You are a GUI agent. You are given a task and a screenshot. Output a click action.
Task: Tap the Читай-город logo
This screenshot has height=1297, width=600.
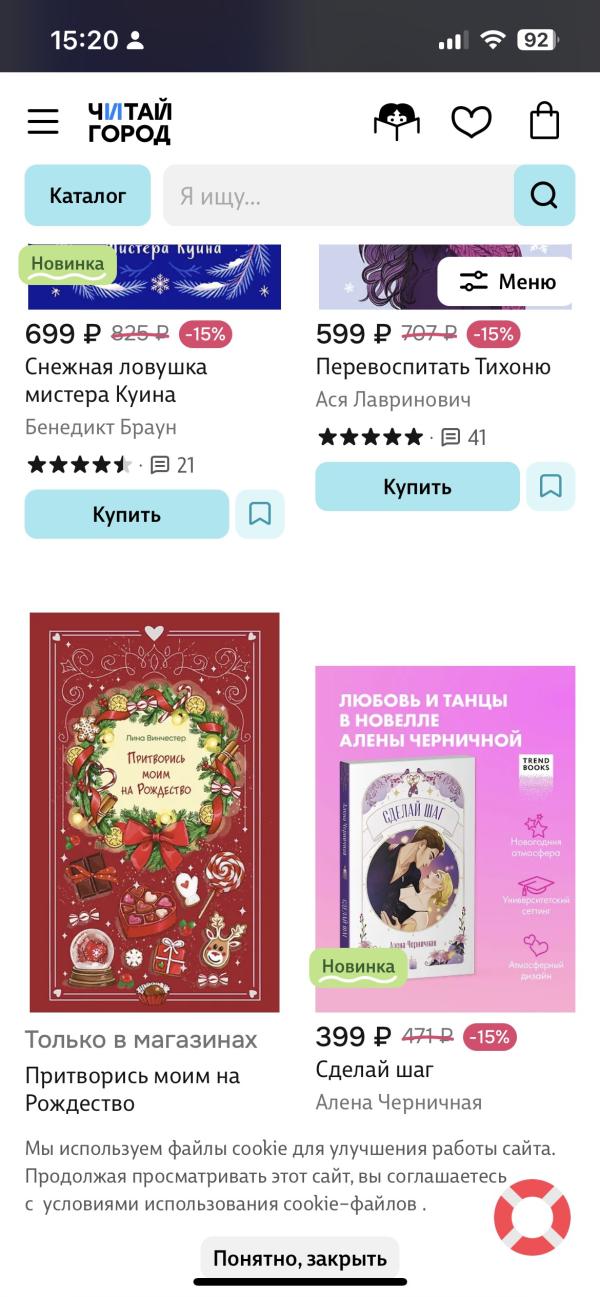tap(129, 122)
